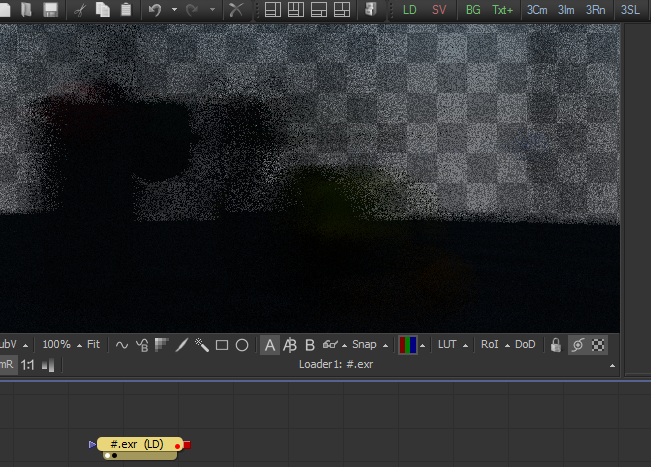Add a Text+ tool via Txt+
Image resolution: width=651 pixels, height=467 pixels.
[x=502, y=10]
